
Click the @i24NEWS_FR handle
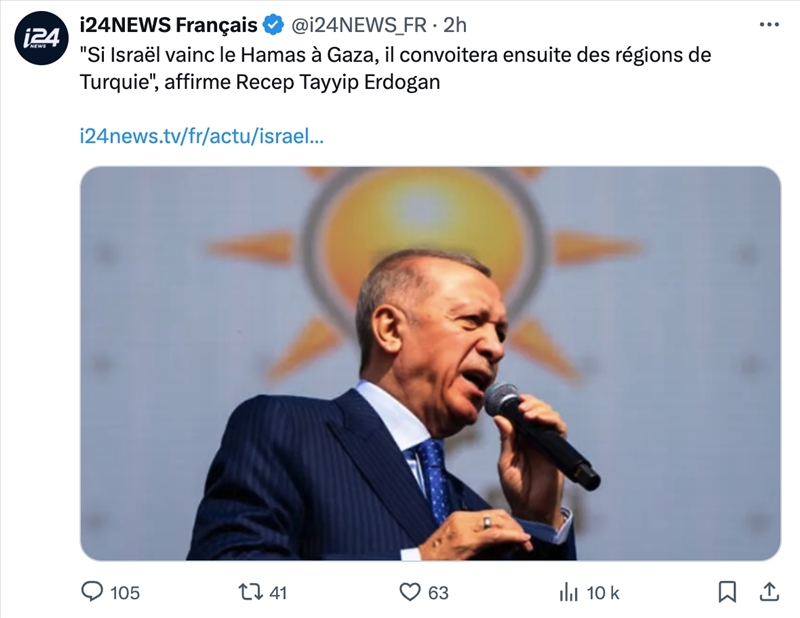coord(359,25)
